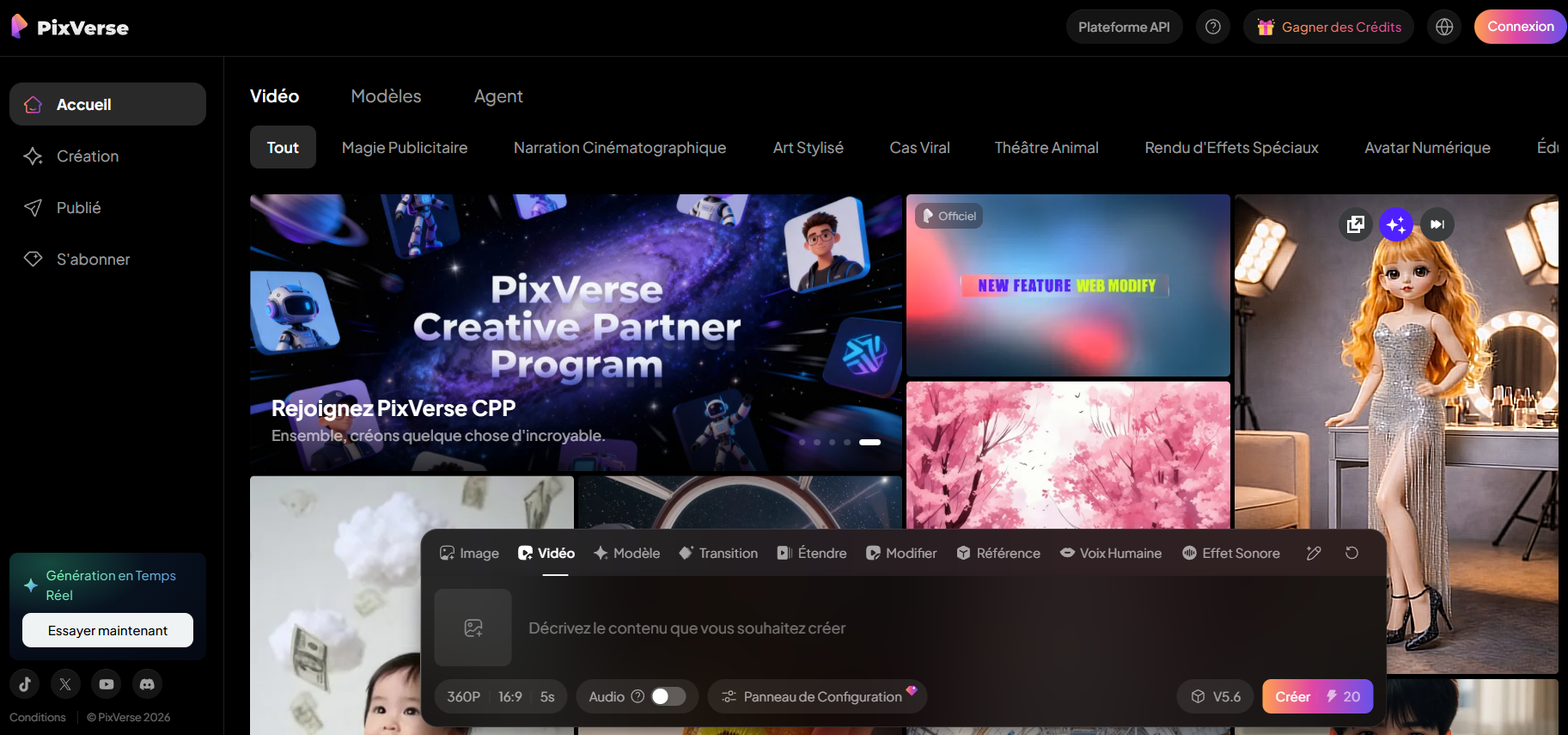
Task: Click the Officiel badge on video
Action: (949, 216)
